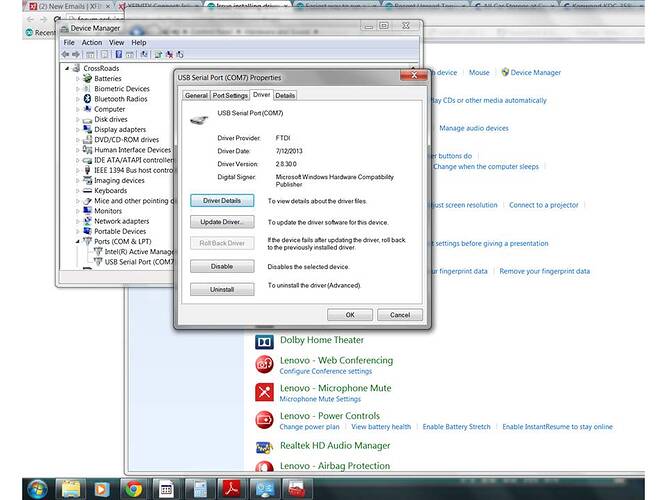
Task: Click the Realtek HD Audio Manager icon
Action: 264,447
